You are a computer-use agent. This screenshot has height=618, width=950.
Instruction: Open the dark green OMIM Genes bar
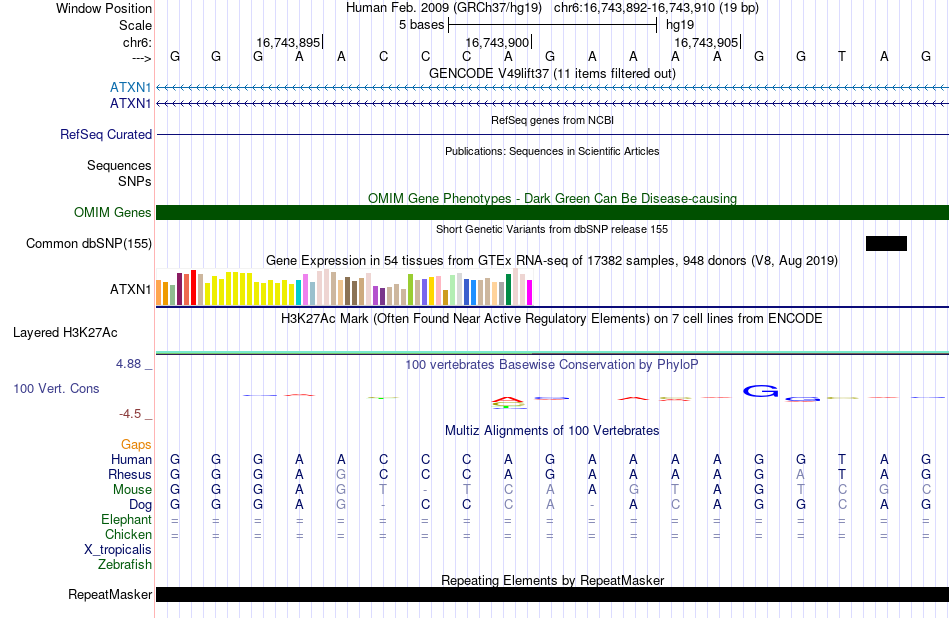552,213
